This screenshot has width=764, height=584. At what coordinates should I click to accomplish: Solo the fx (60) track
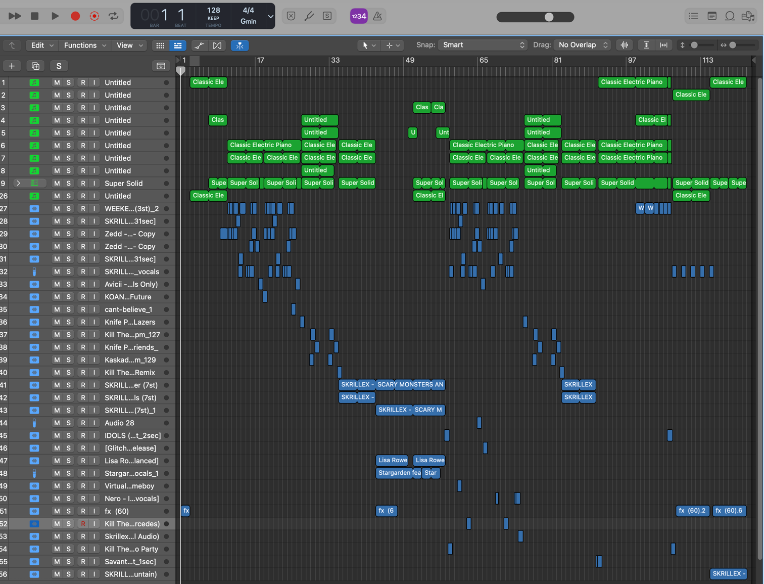point(68,511)
